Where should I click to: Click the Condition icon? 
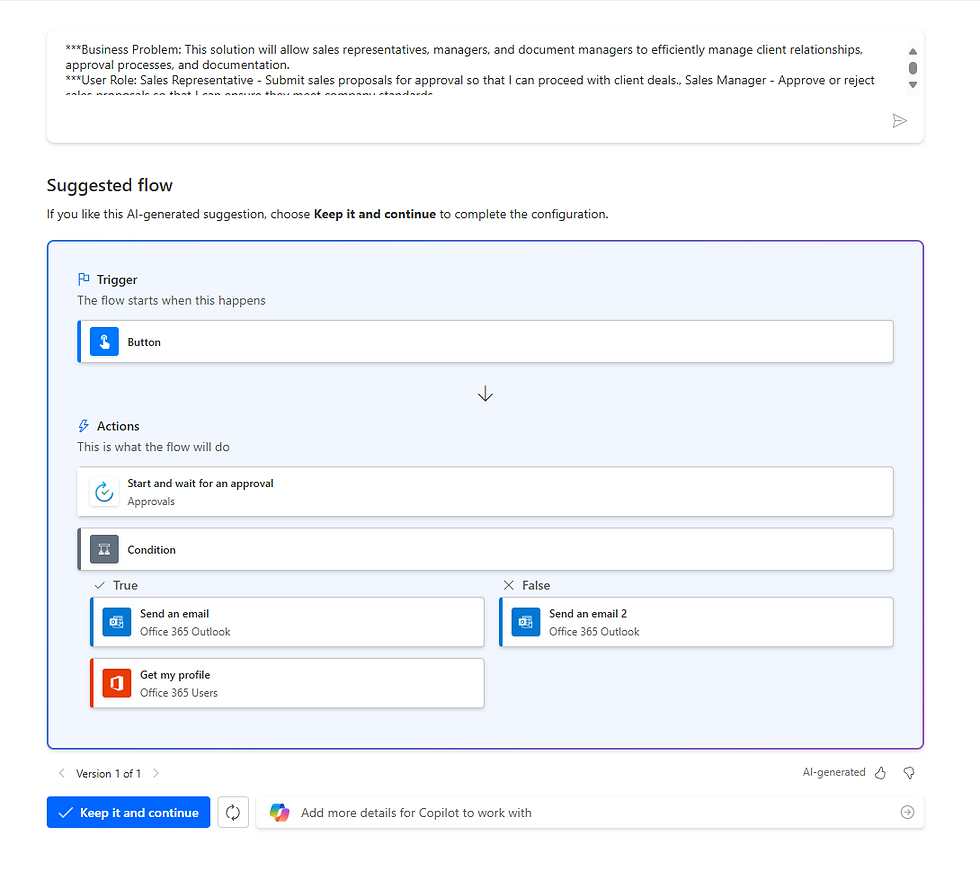click(x=104, y=549)
